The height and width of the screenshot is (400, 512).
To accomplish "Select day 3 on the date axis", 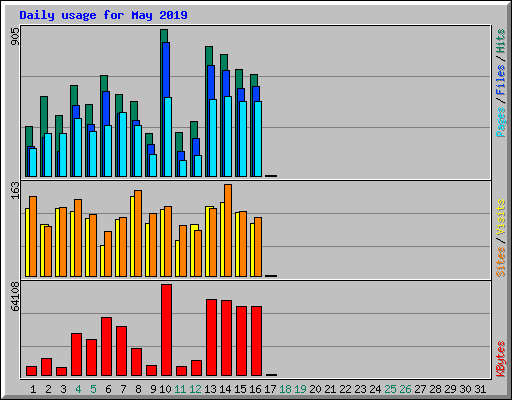I will click(63, 389).
